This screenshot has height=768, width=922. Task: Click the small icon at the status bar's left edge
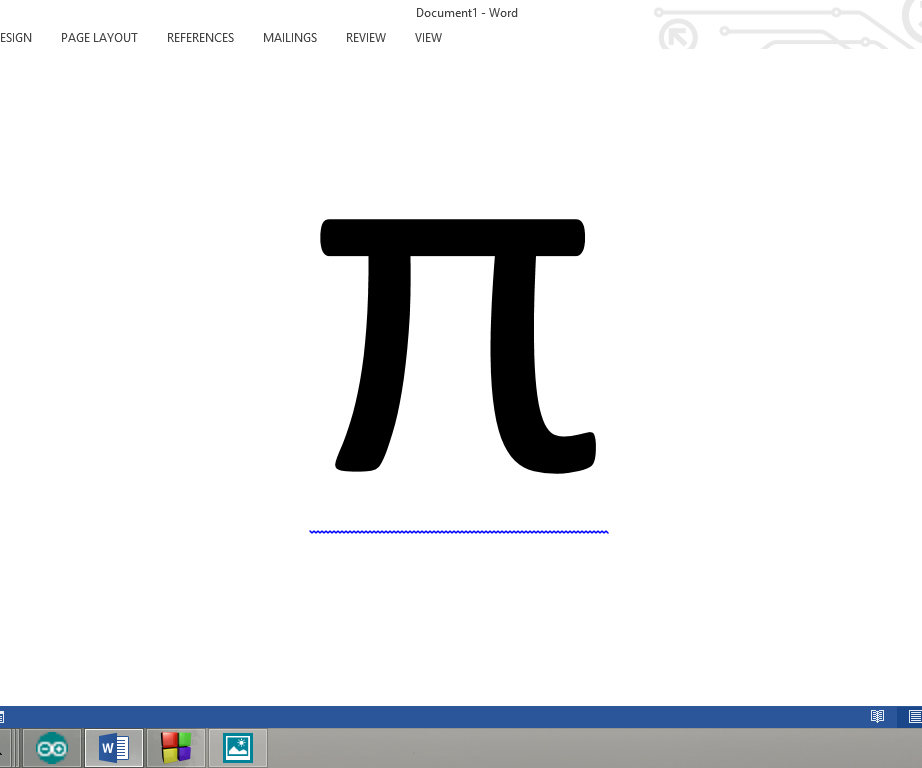(4, 716)
